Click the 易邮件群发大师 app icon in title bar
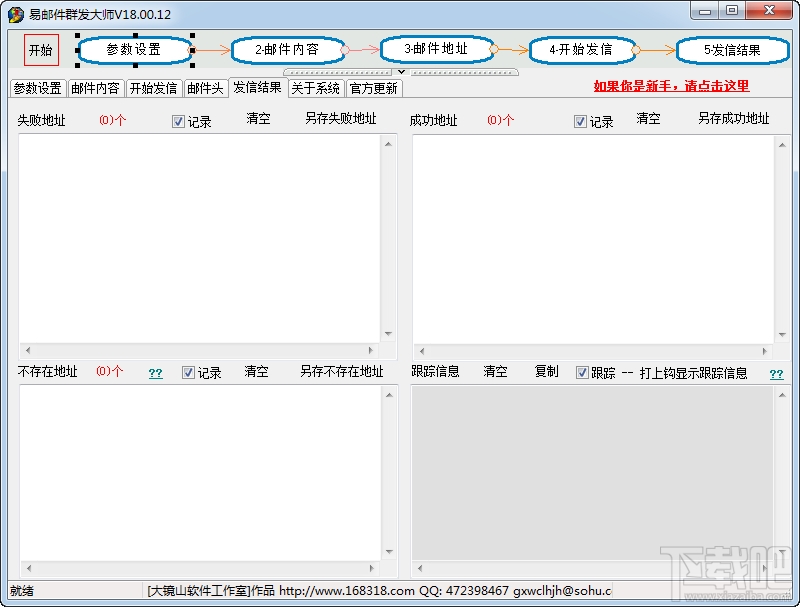This screenshot has width=800, height=607. click(15, 14)
